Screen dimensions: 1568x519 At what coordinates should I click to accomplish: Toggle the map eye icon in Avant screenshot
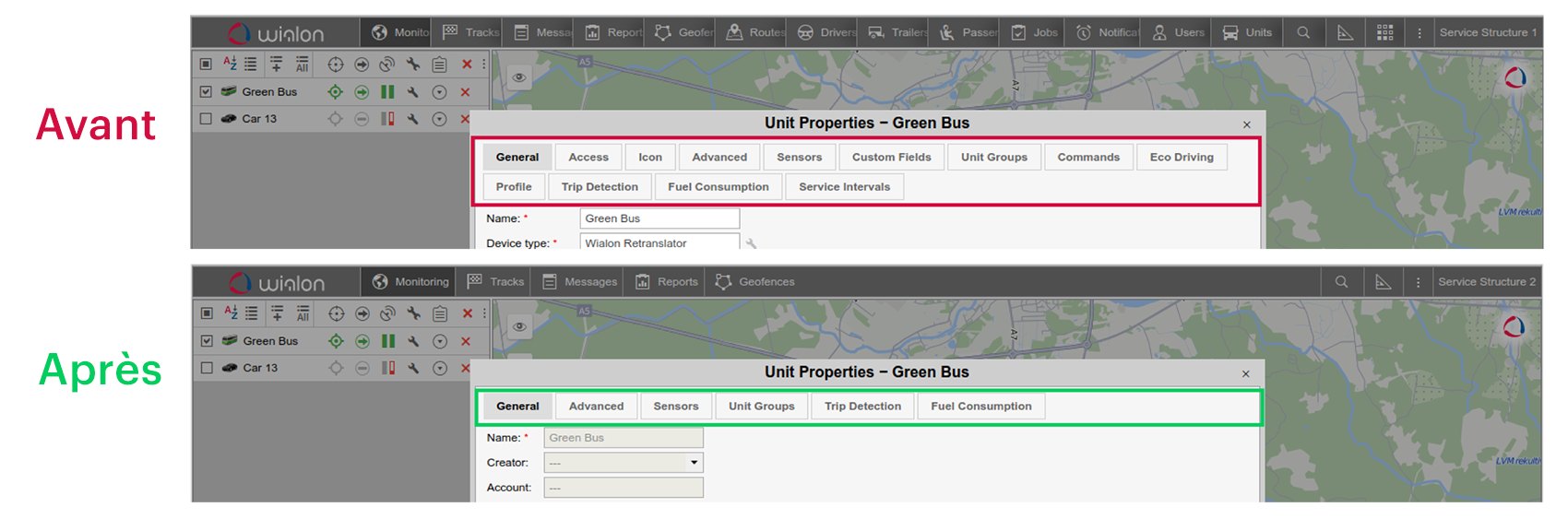tap(519, 77)
